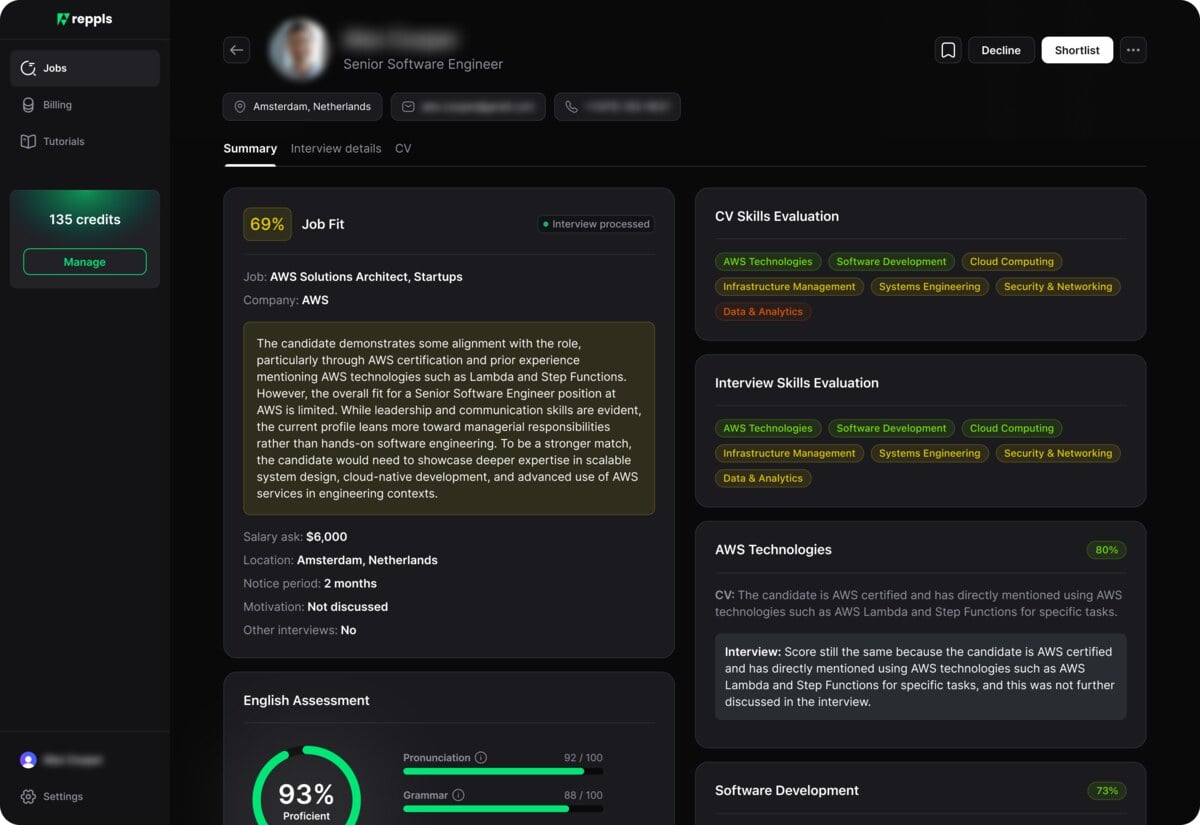Open Settings from the sidebar gear
1200x825 pixels.
point(28,797)
